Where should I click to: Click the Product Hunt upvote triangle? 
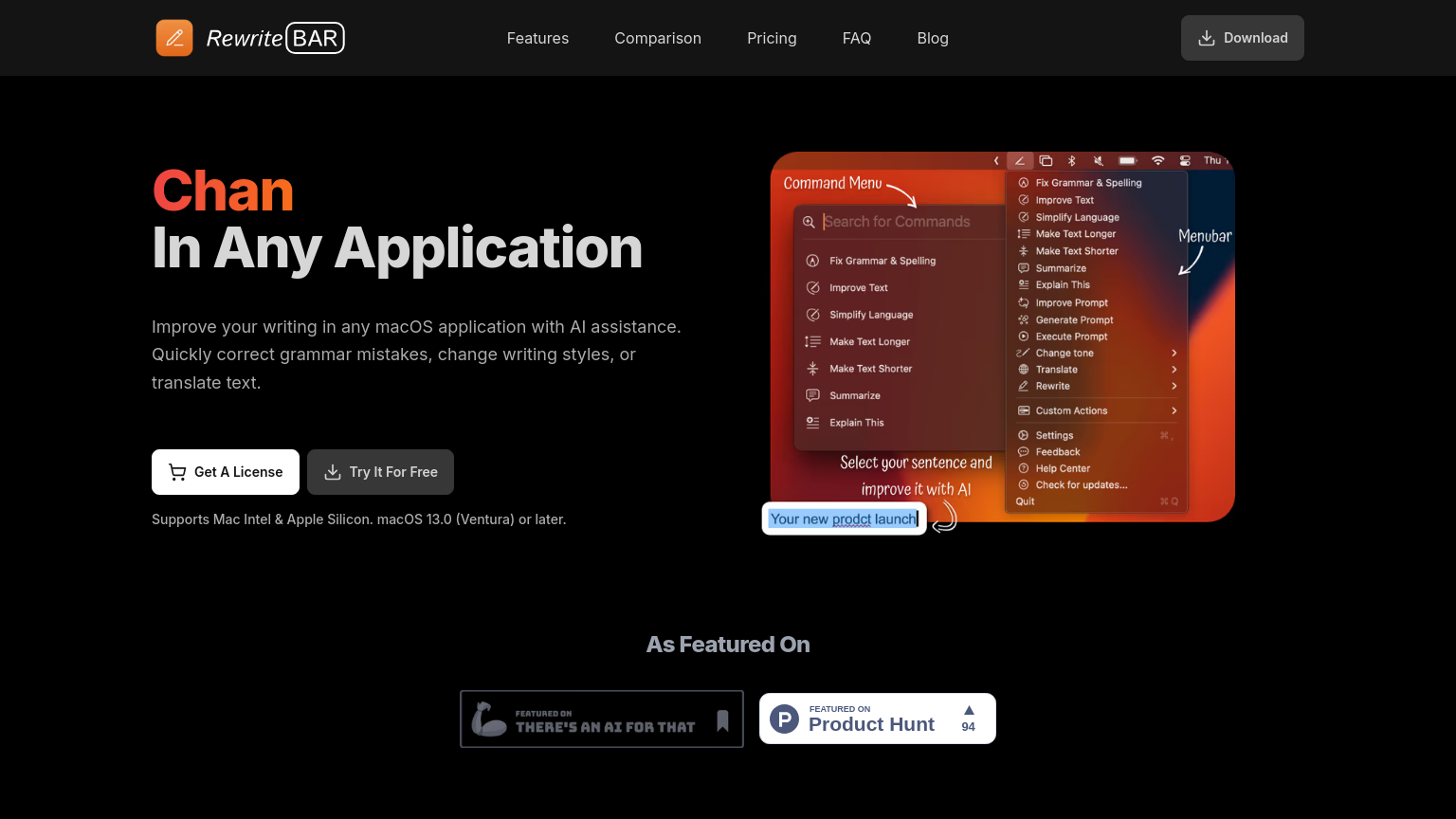coord(969,710)
